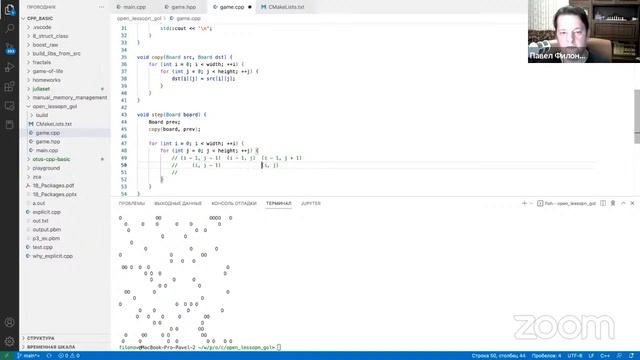Open test.cpp in the explorer
This screenshot has width=640, height=360.
click(42, 247)
